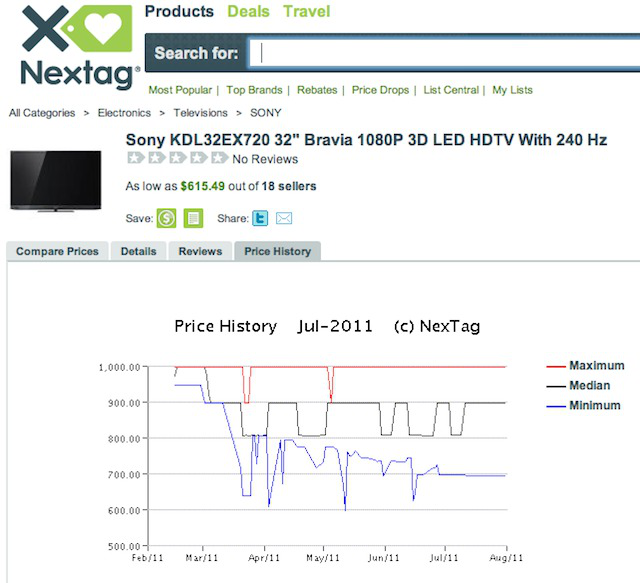
Task: Switch to Compare Prices tab
Action: pos(57,251)
